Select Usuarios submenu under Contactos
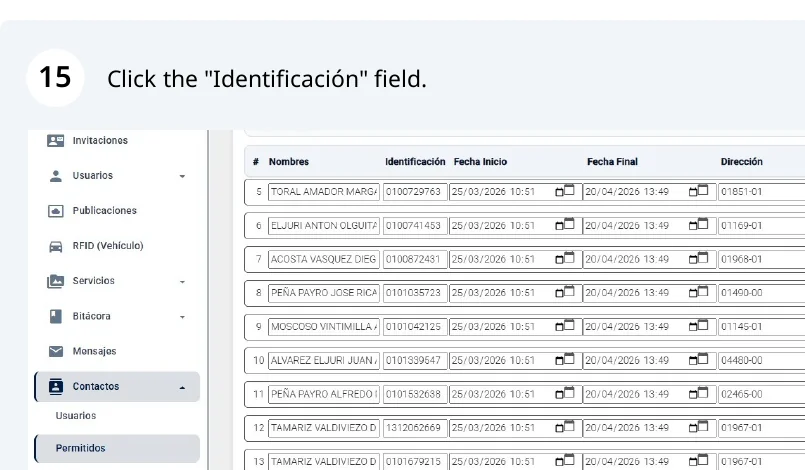 75,416
